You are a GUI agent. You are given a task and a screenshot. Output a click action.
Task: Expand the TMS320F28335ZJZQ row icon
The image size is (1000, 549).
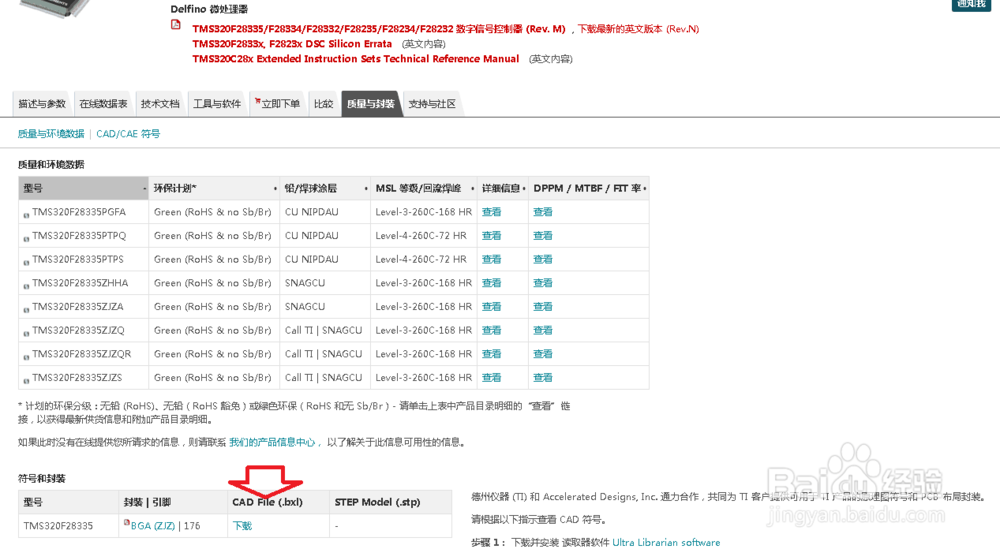click(26, 333)
